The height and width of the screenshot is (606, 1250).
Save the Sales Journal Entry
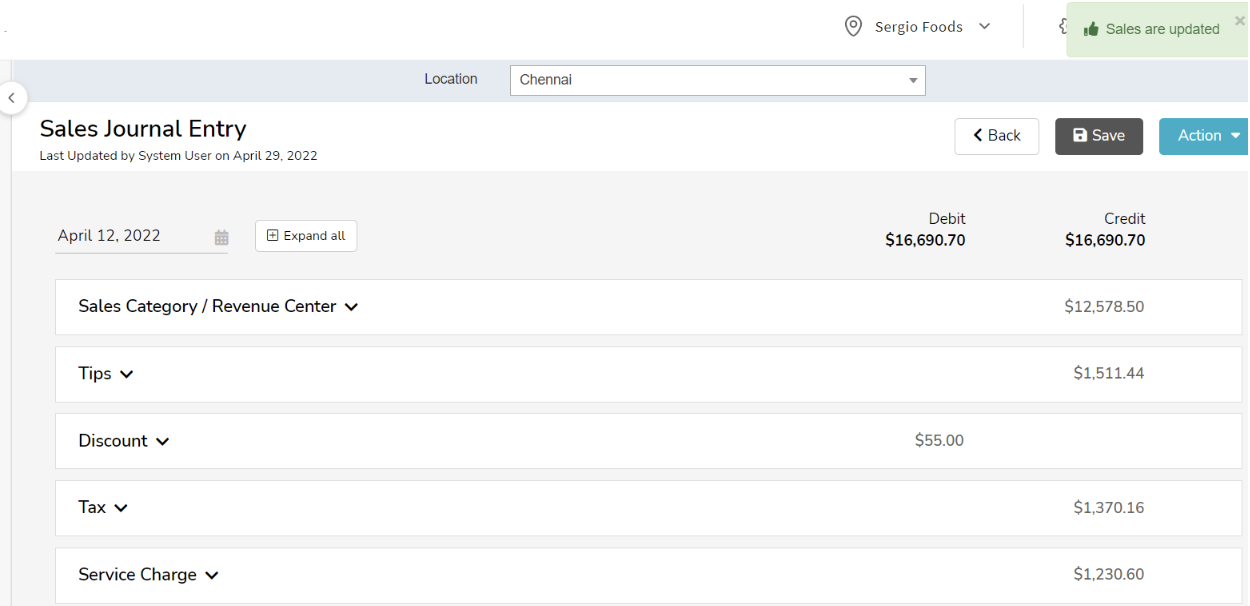1099,135
